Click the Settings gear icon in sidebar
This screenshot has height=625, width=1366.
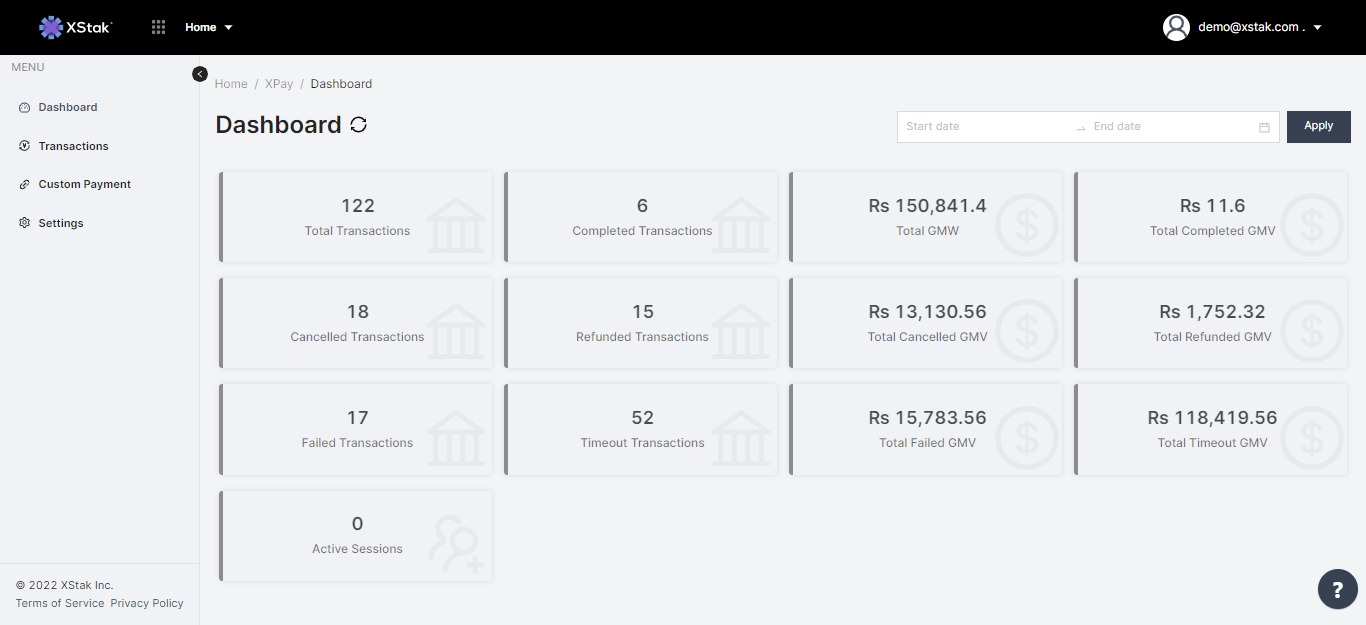25,223
